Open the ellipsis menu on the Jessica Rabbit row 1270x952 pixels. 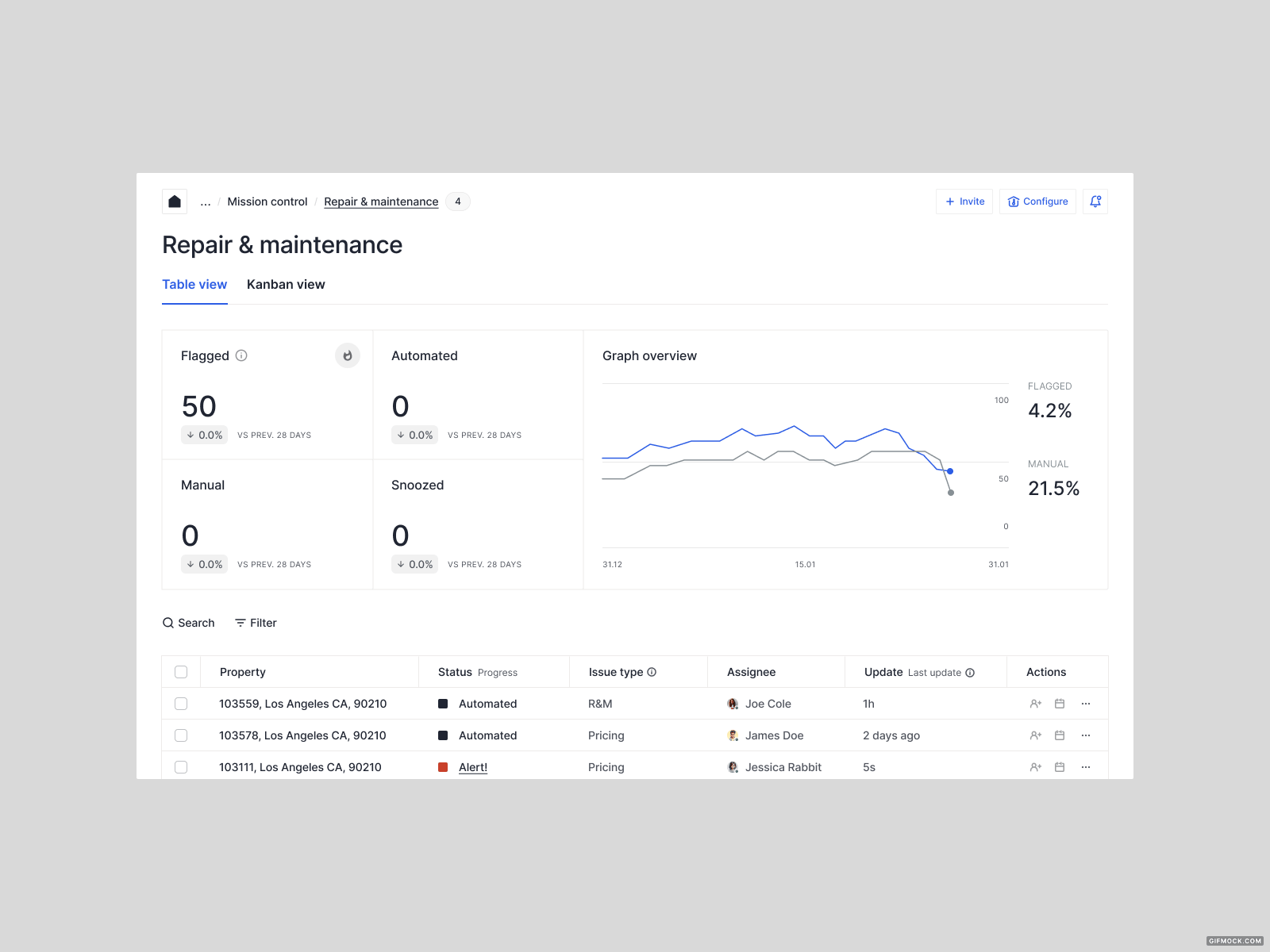coord(1086,767)
